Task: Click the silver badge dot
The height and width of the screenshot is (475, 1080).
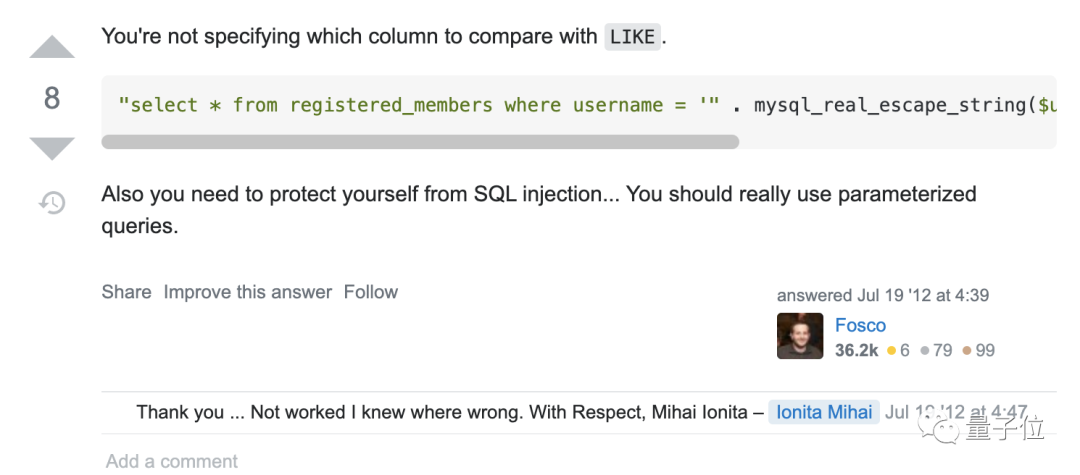Action: click(x=925, y=350)
